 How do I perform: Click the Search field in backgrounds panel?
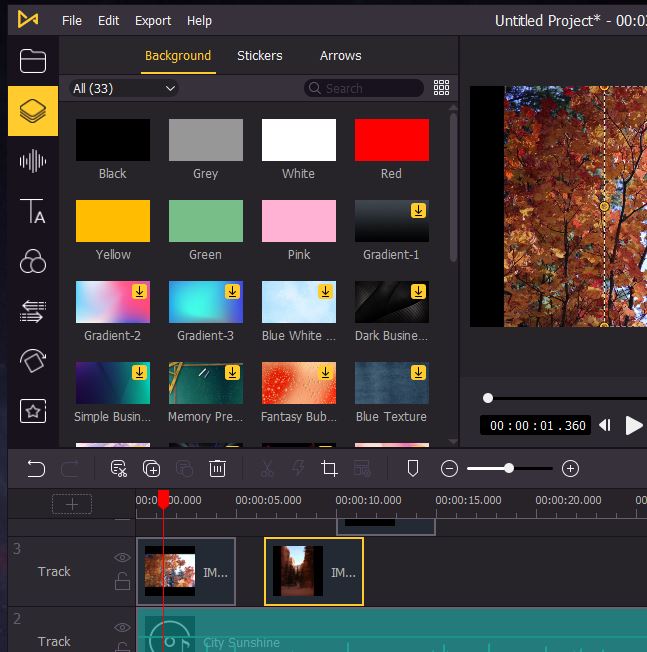tap(365, 88)
